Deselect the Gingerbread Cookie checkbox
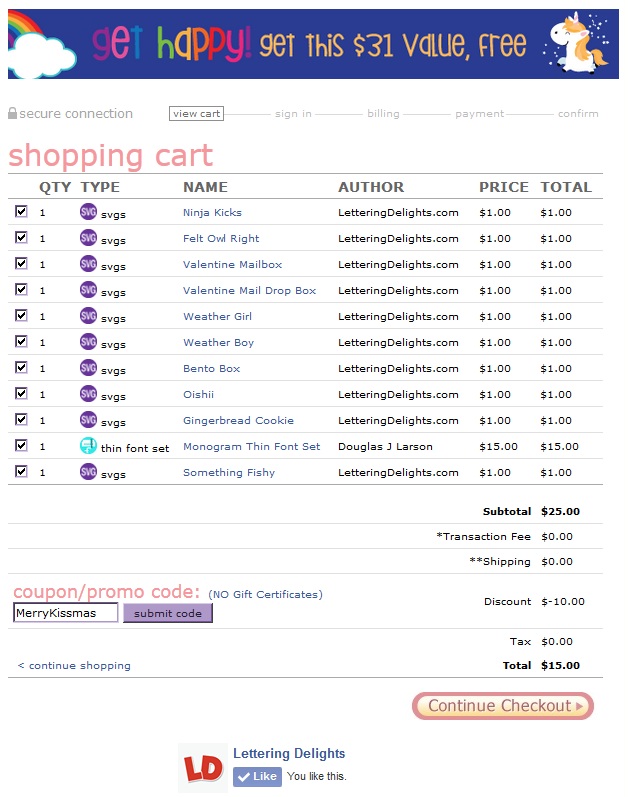Image resolution: width=628 pixels, height=797 pixels. click(21, 420)
